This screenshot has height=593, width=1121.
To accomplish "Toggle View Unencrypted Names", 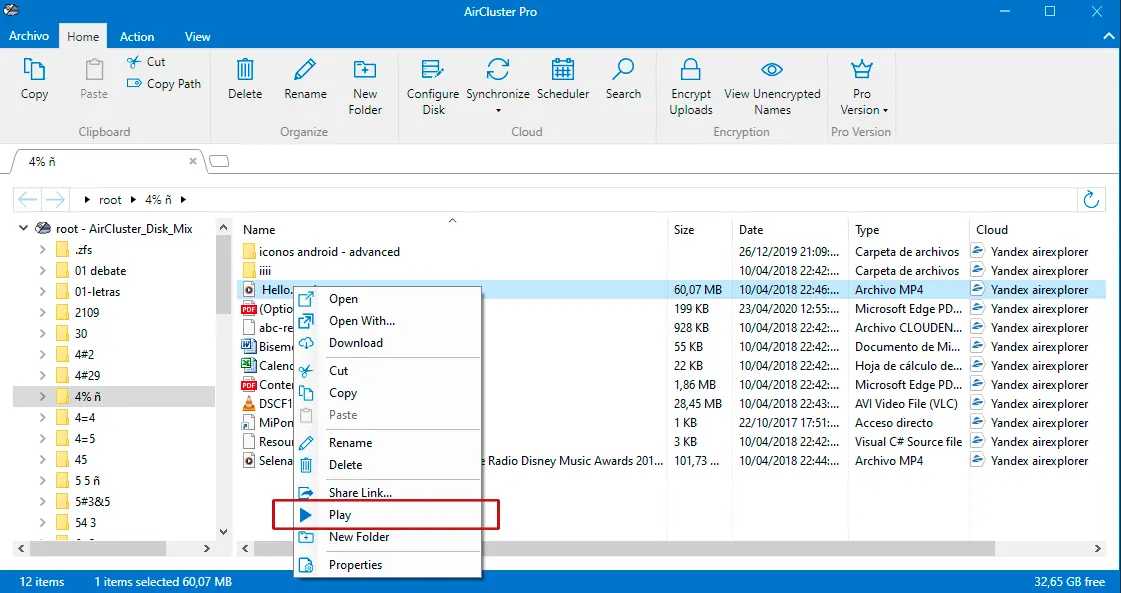I will 772,87.
